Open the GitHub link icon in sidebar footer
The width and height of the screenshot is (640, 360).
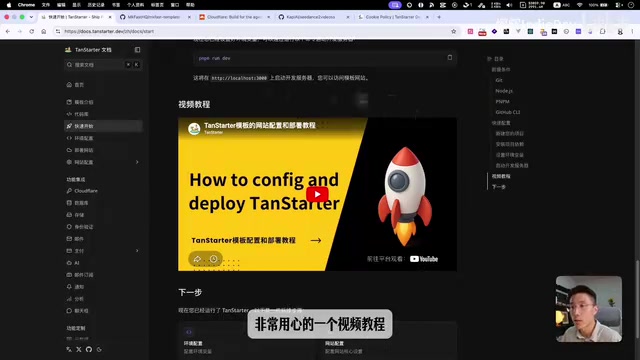[x=89, y=349]
